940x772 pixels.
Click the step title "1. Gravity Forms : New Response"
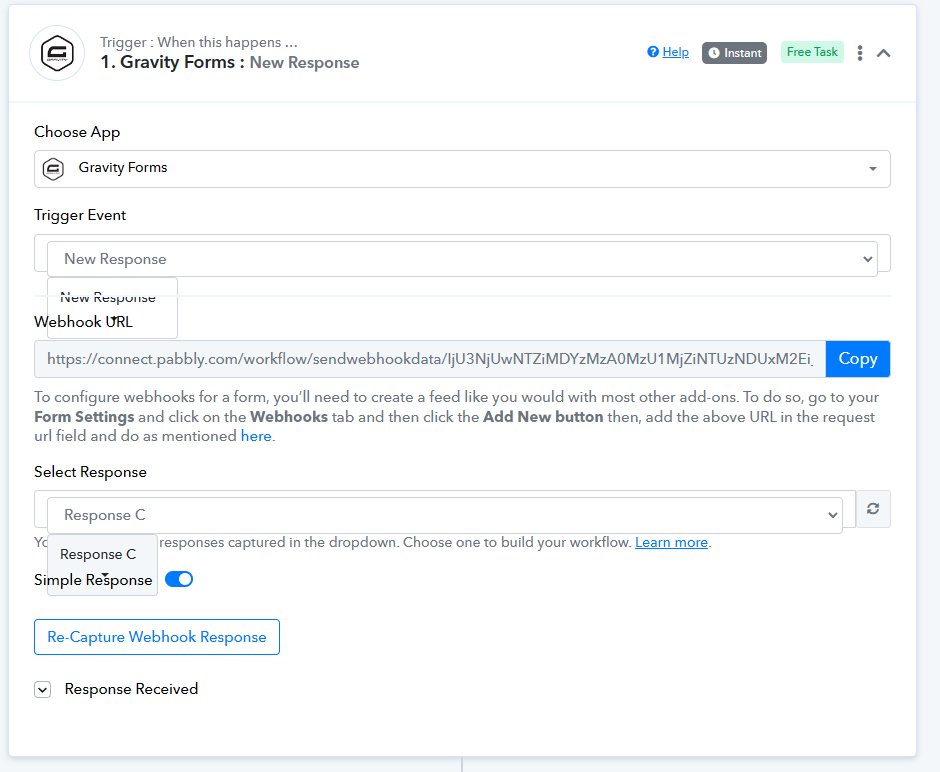[x=230, y=62]
